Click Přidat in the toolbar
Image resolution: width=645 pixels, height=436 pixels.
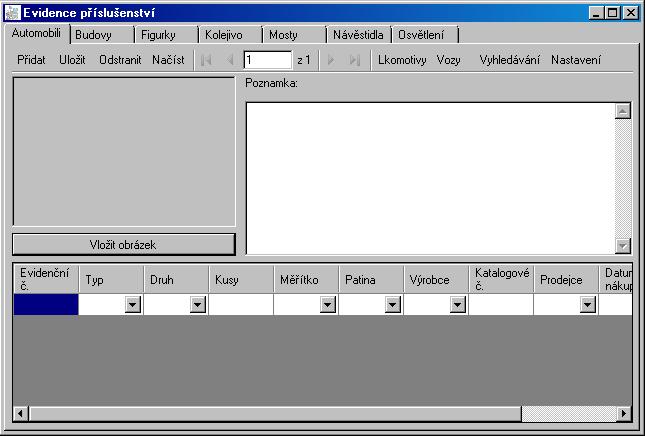tap(31, 60)
